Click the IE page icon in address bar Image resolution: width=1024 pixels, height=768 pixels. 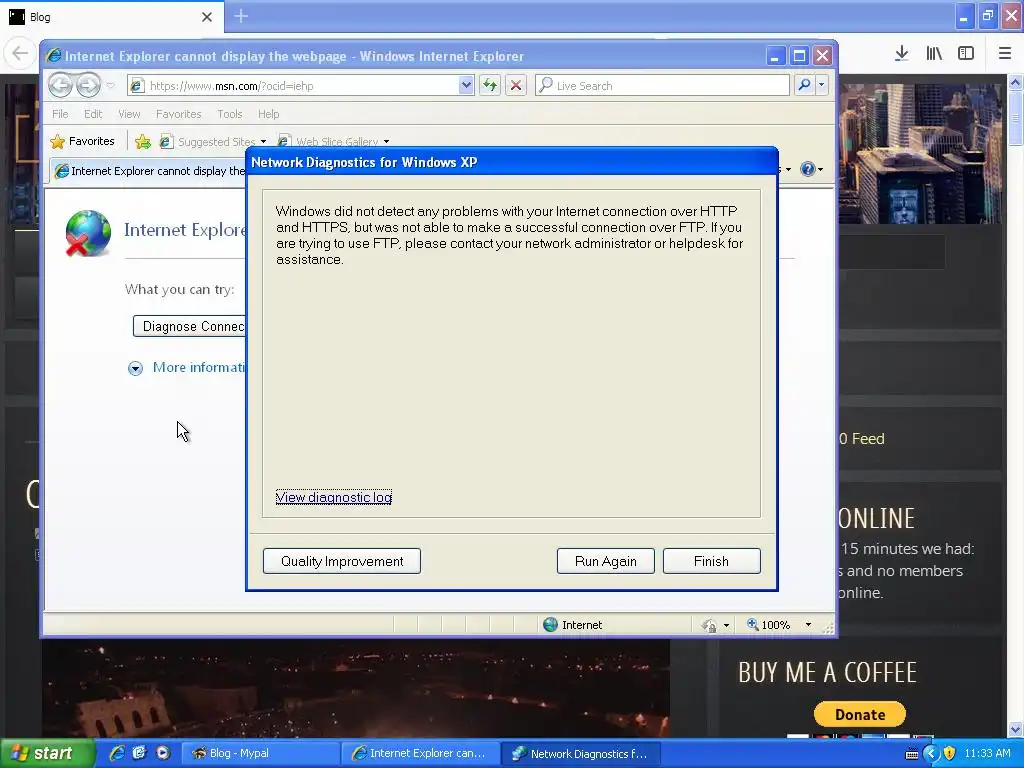(x=136, y=86)
